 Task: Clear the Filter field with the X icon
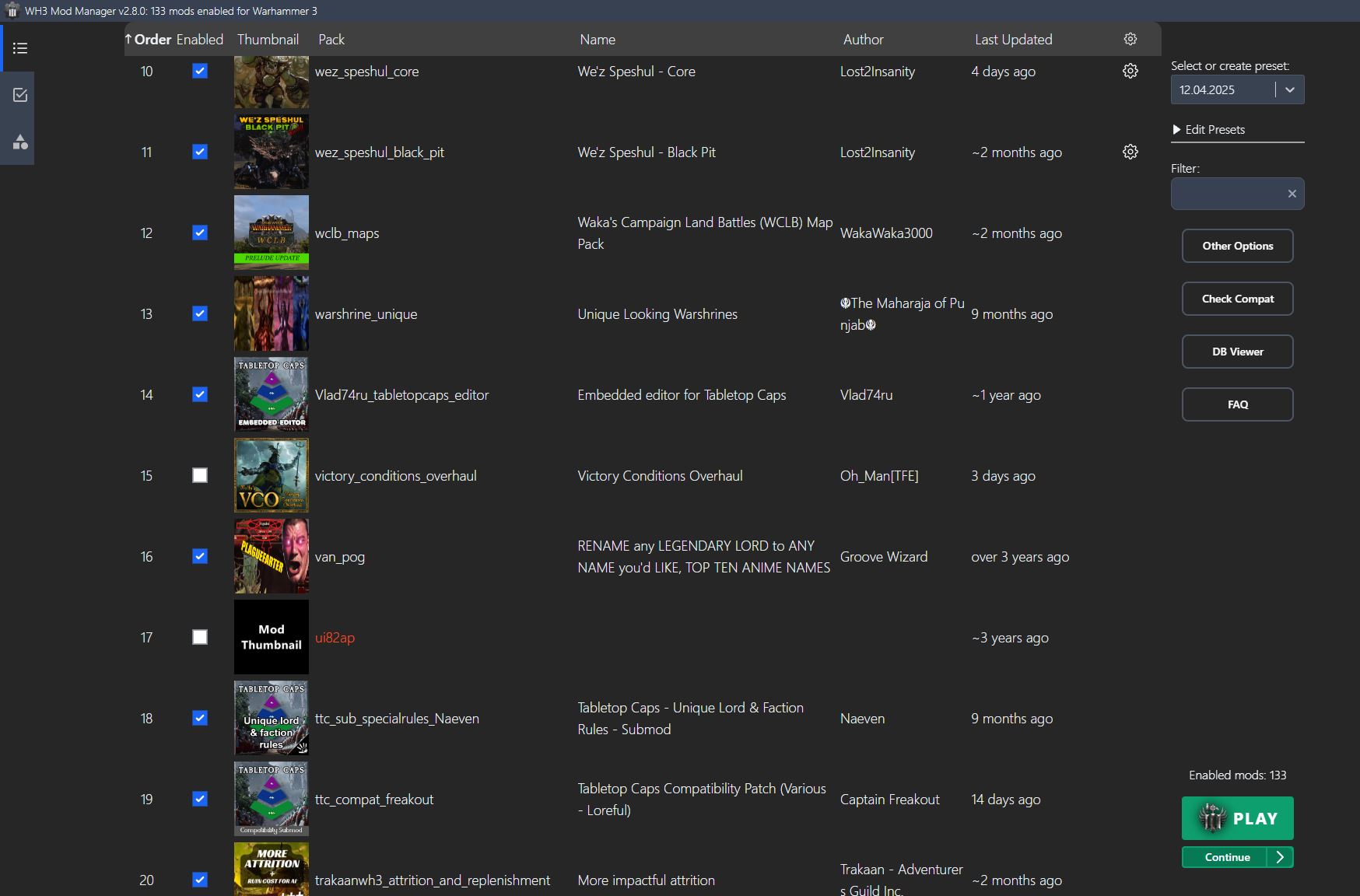tap(1292, 194)
